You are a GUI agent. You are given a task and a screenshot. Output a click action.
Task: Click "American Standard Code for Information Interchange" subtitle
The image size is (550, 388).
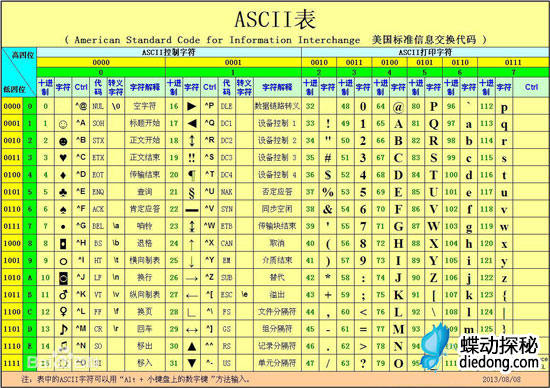(217, 40)
